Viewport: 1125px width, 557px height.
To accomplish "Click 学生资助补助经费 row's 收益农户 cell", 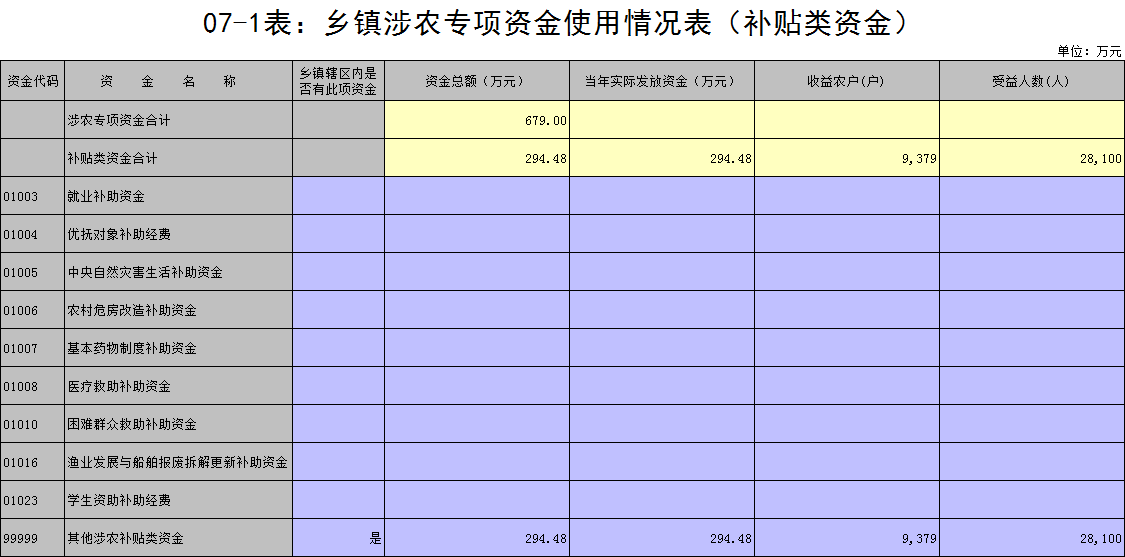I will click(x=846, y=500).
